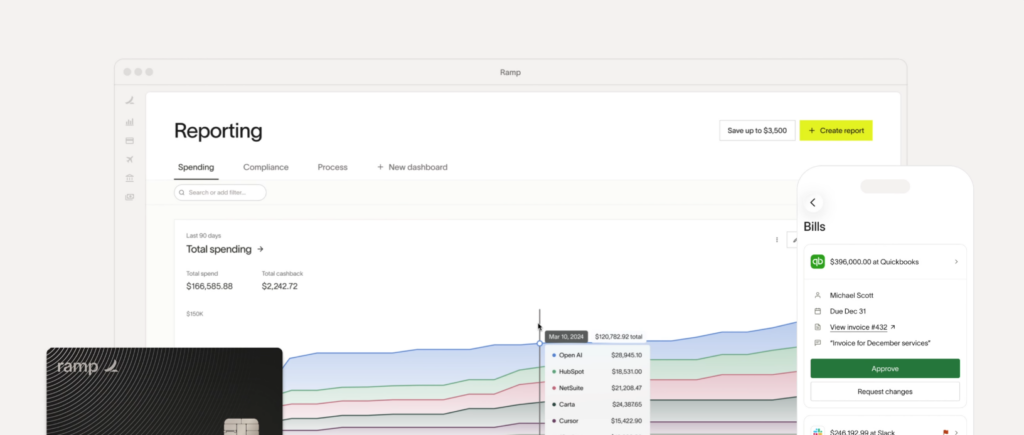Click the $166,585.88 total spend value

click(x=209, y=286)
